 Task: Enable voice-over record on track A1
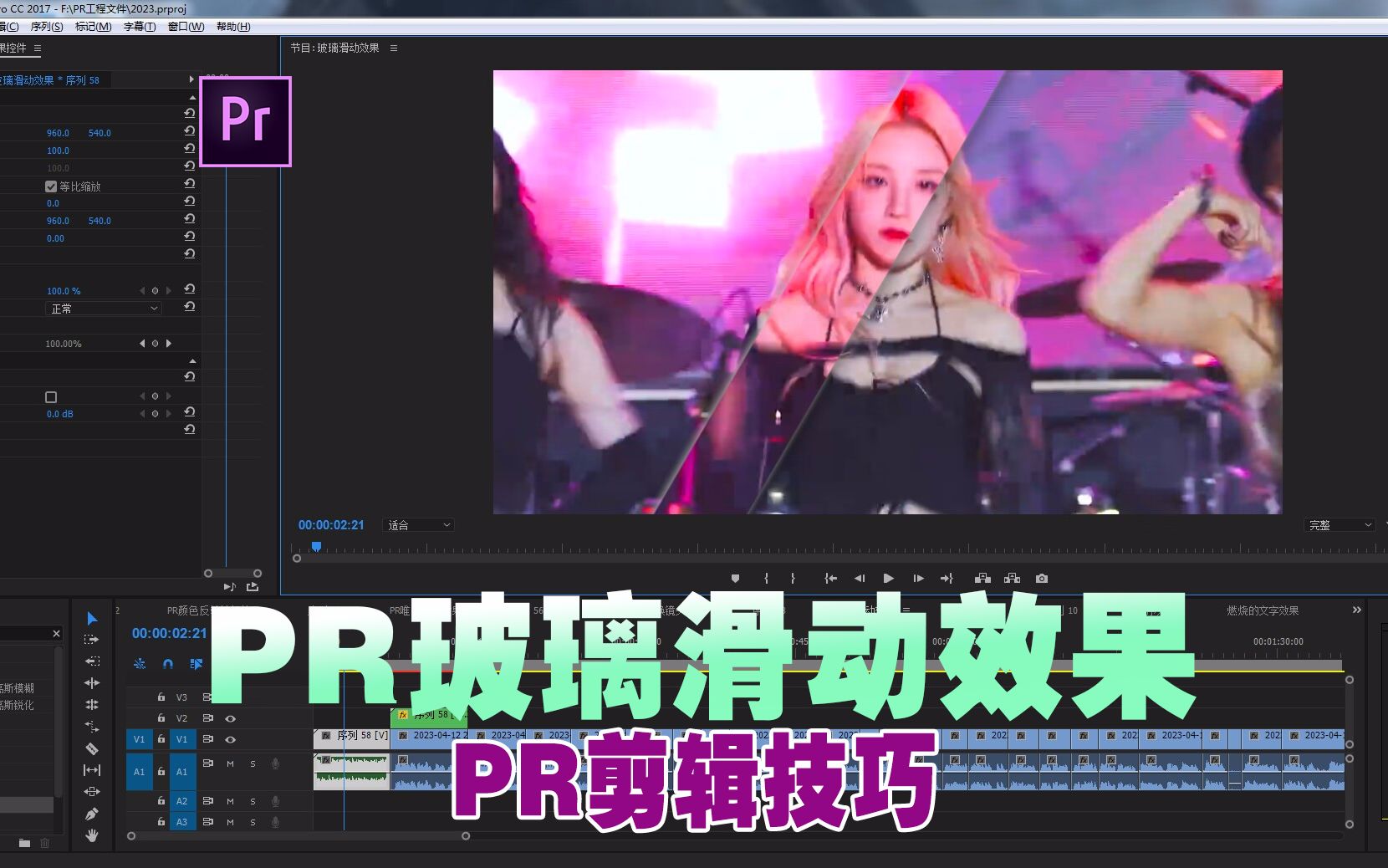pyautogui.click(x=275, y=763)
